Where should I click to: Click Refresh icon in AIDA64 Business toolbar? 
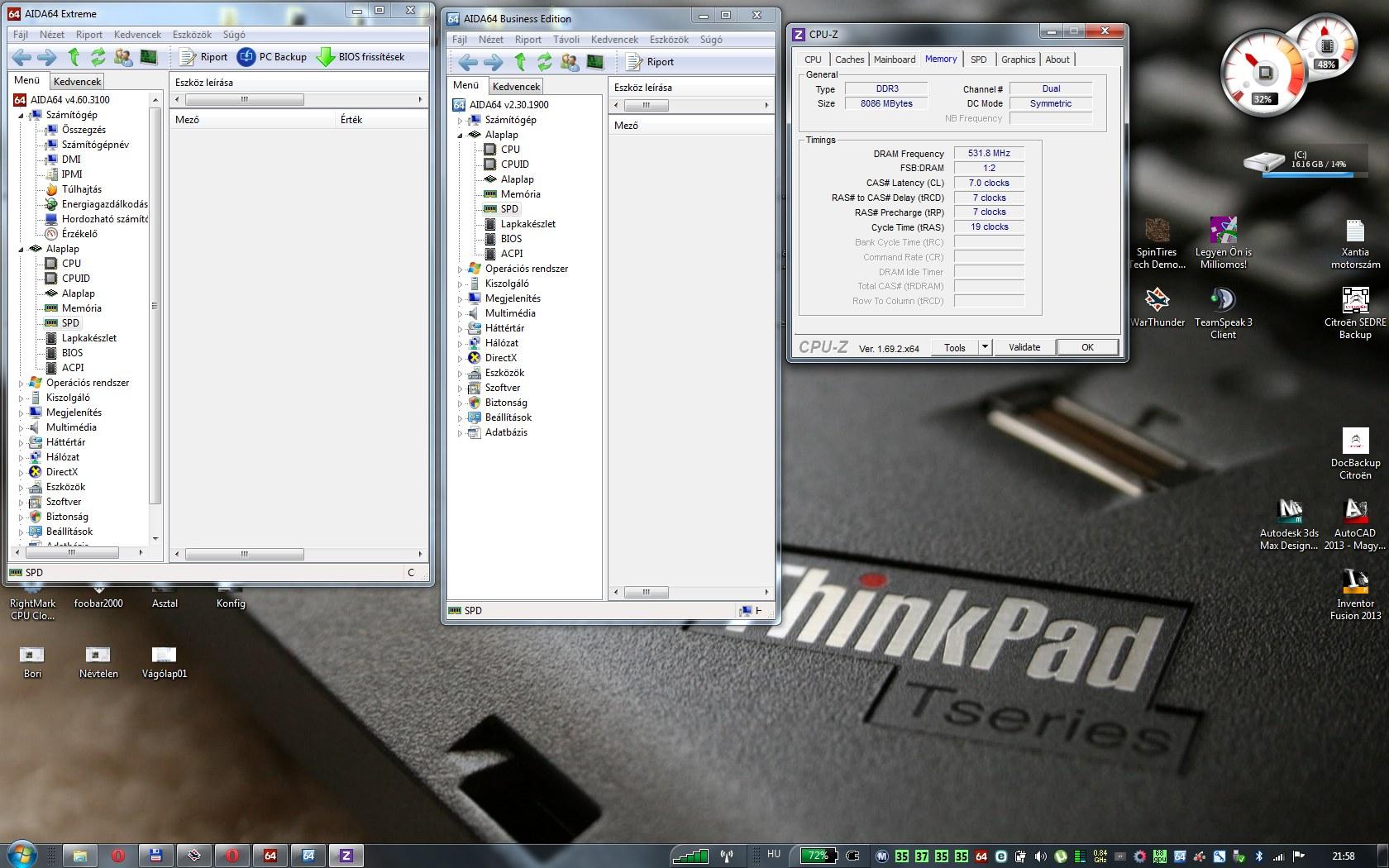point(545,62)
